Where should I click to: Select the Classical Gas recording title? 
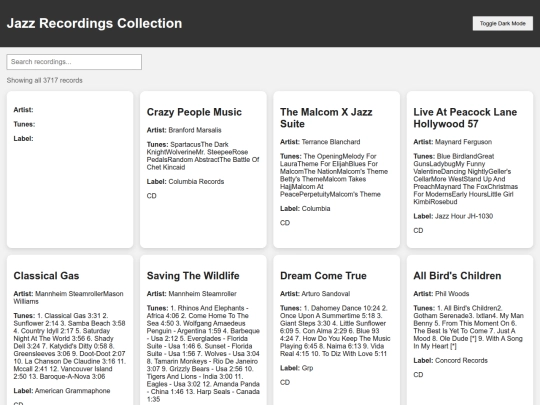46,276
